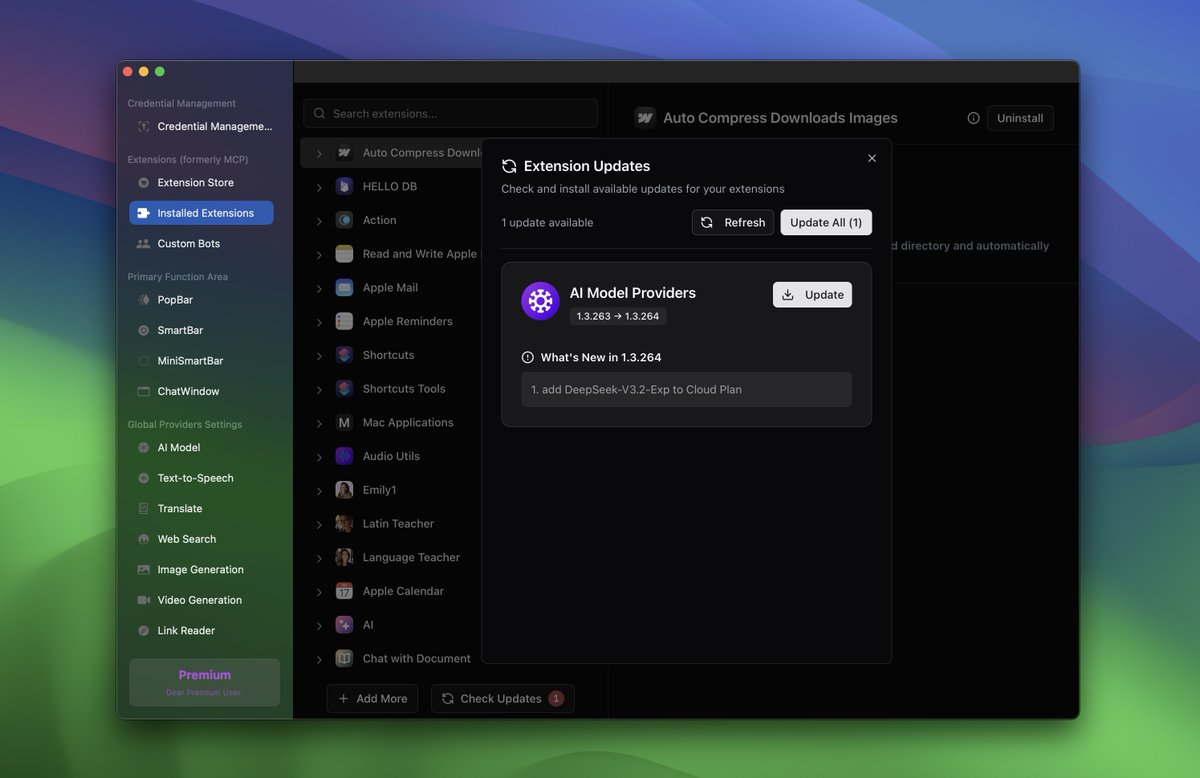
Task: Click Refresh in Extension Updates dialog
Action: pos(733,223)
